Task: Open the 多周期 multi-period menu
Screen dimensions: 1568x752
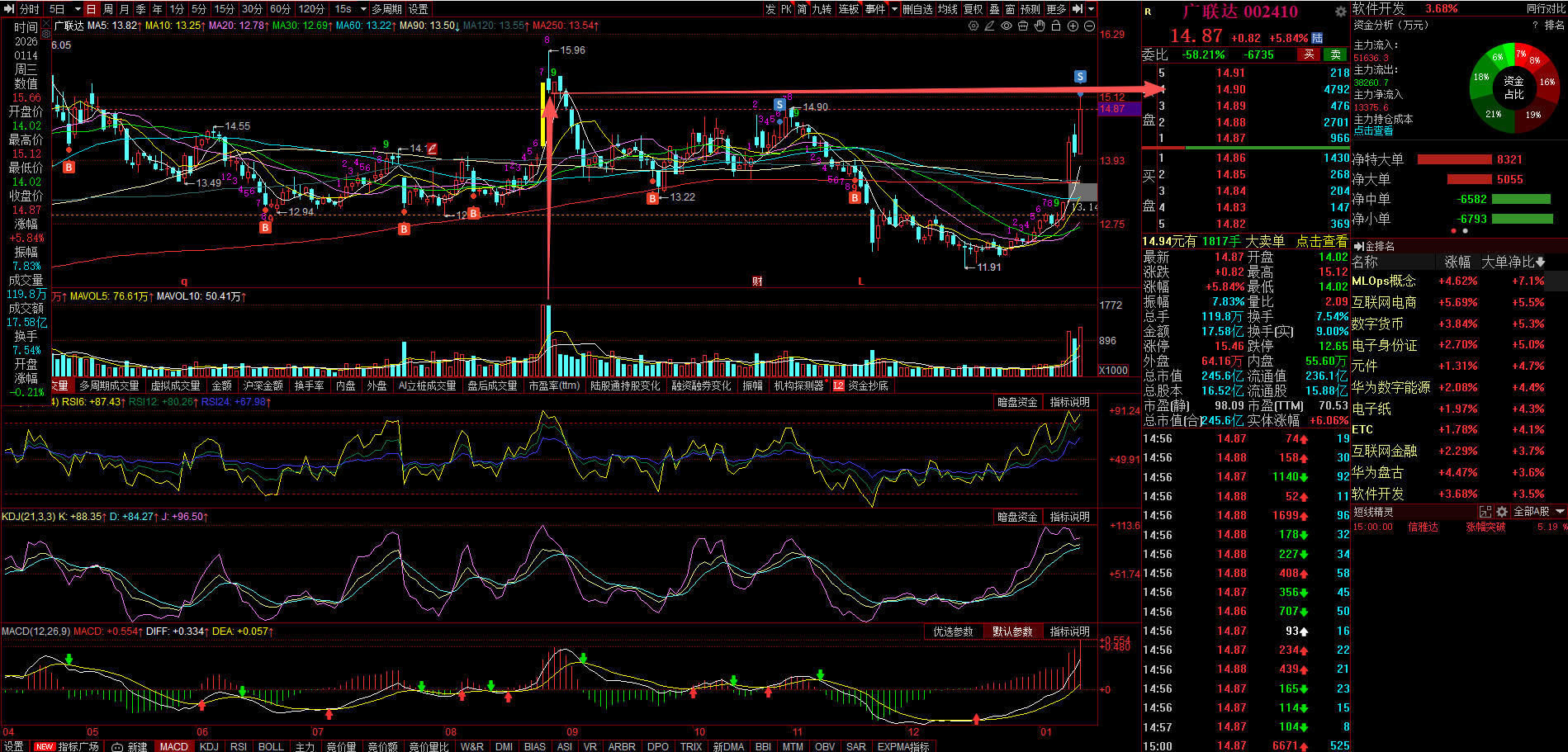Action: 386,9
